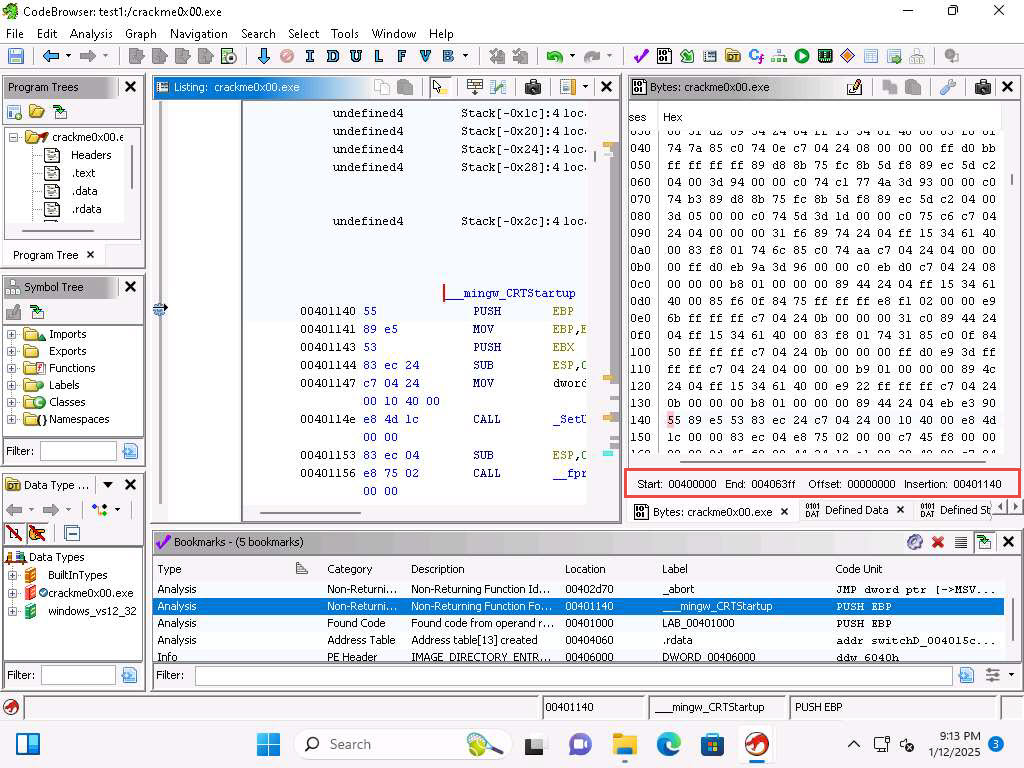1024x768 pixels.
Task: Toggle the Listing mouse hover mode icon
Action: click(439, 87)
